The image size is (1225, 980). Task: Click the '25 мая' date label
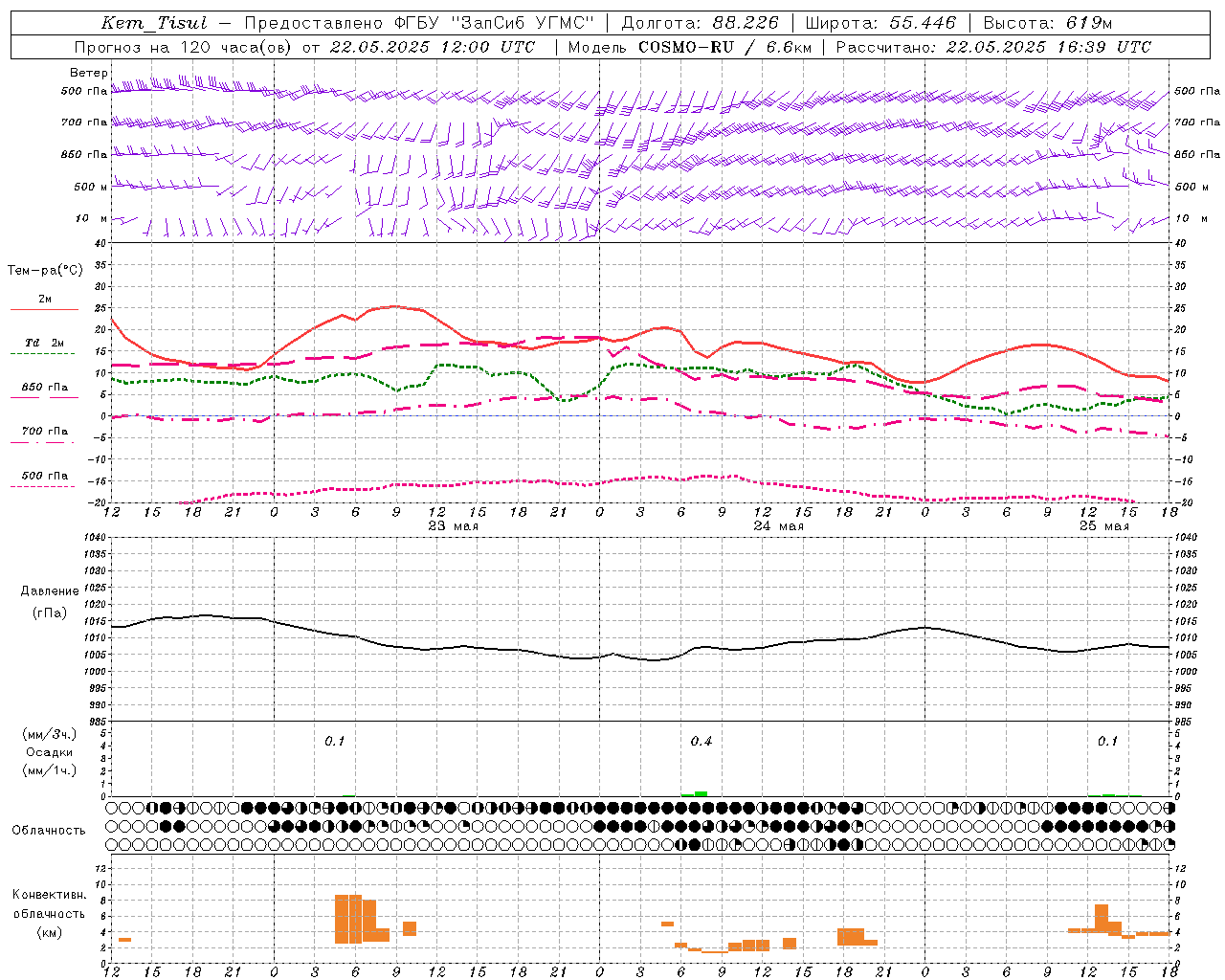(x=1103, y=525)
